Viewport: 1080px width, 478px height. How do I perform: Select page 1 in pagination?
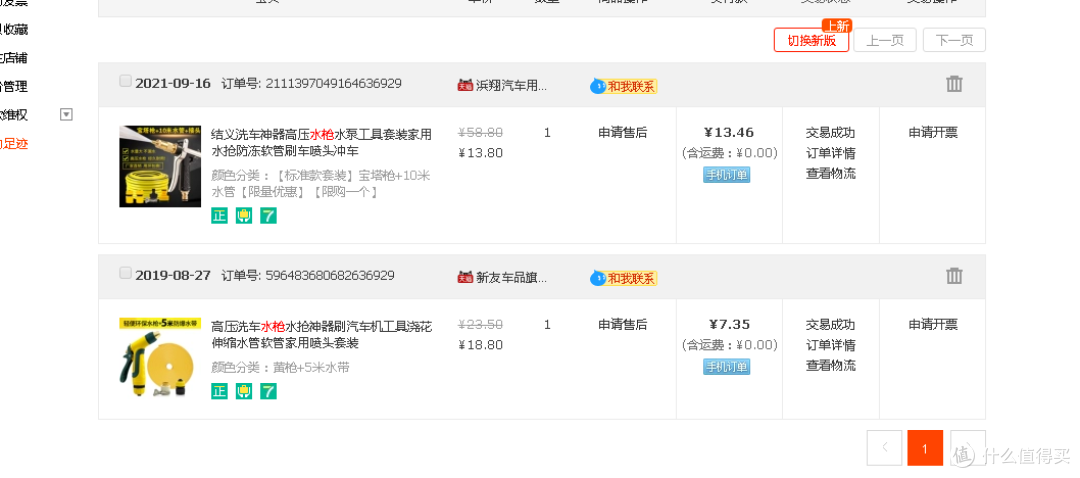point(925,448)
